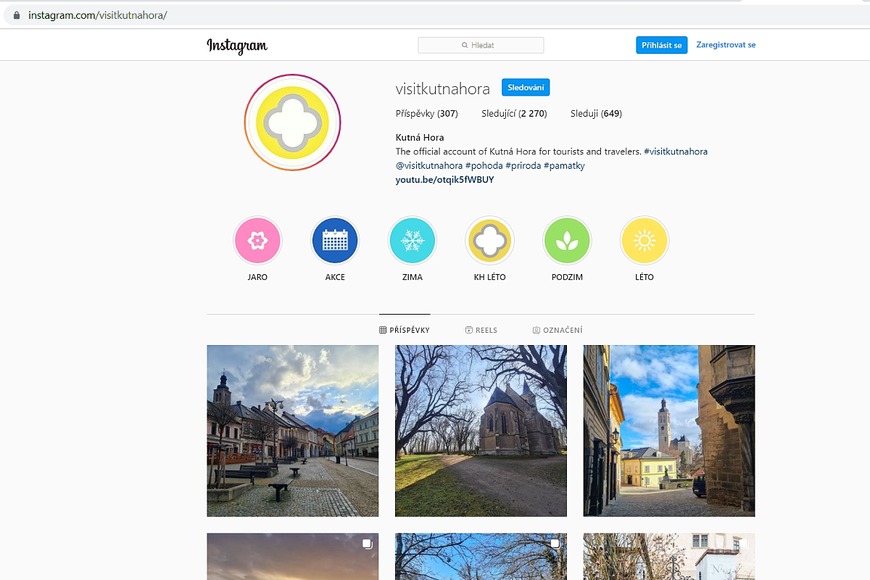Open the AKCE calendar highlight
Viewport: 870px width, 580px height.
click(x=335, y=241)
